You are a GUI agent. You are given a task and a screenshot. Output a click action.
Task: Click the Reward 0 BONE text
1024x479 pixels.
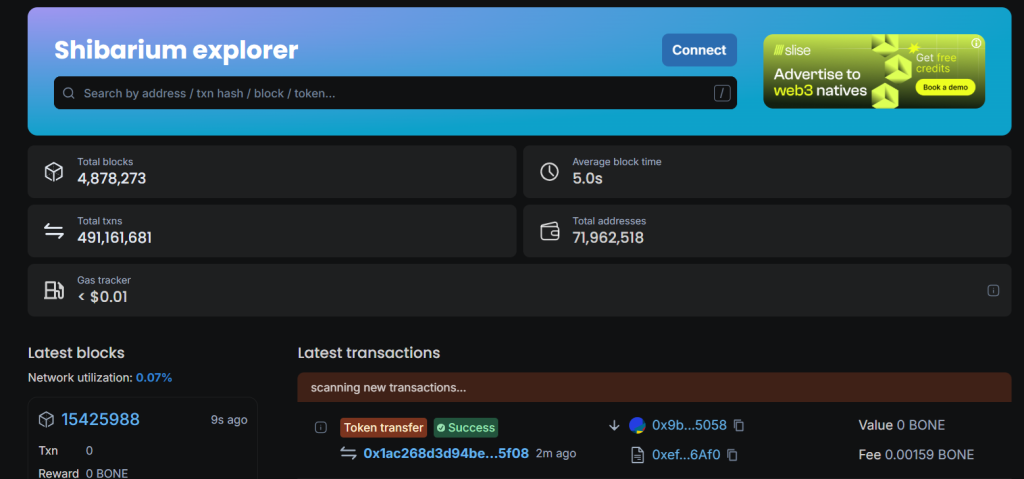coord(83,473)
